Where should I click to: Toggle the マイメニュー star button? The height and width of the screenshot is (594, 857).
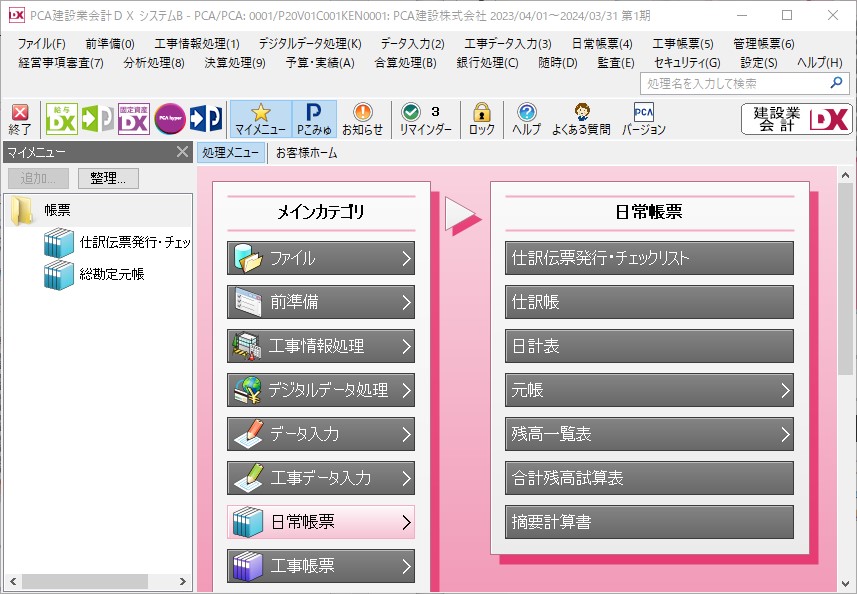coord(261,119)
